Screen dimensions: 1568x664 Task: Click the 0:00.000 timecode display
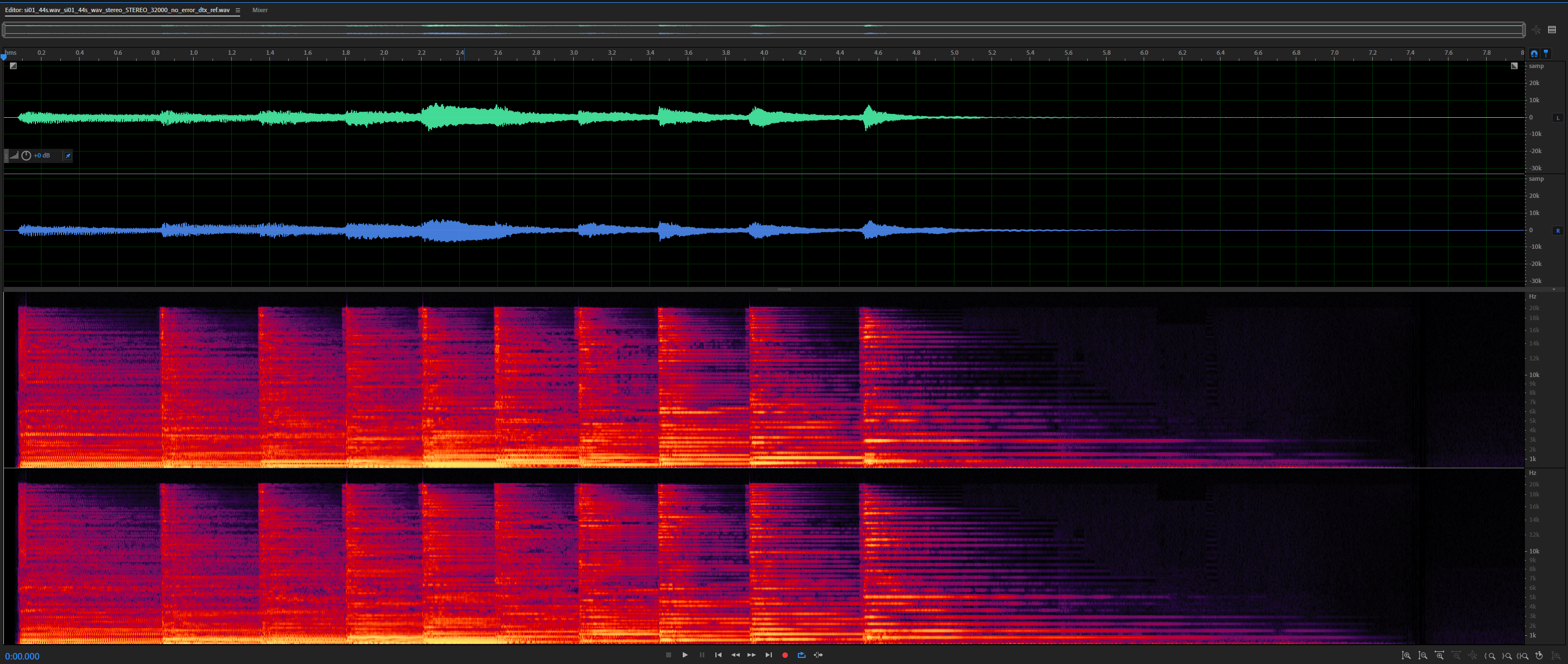tap(23, 656)
